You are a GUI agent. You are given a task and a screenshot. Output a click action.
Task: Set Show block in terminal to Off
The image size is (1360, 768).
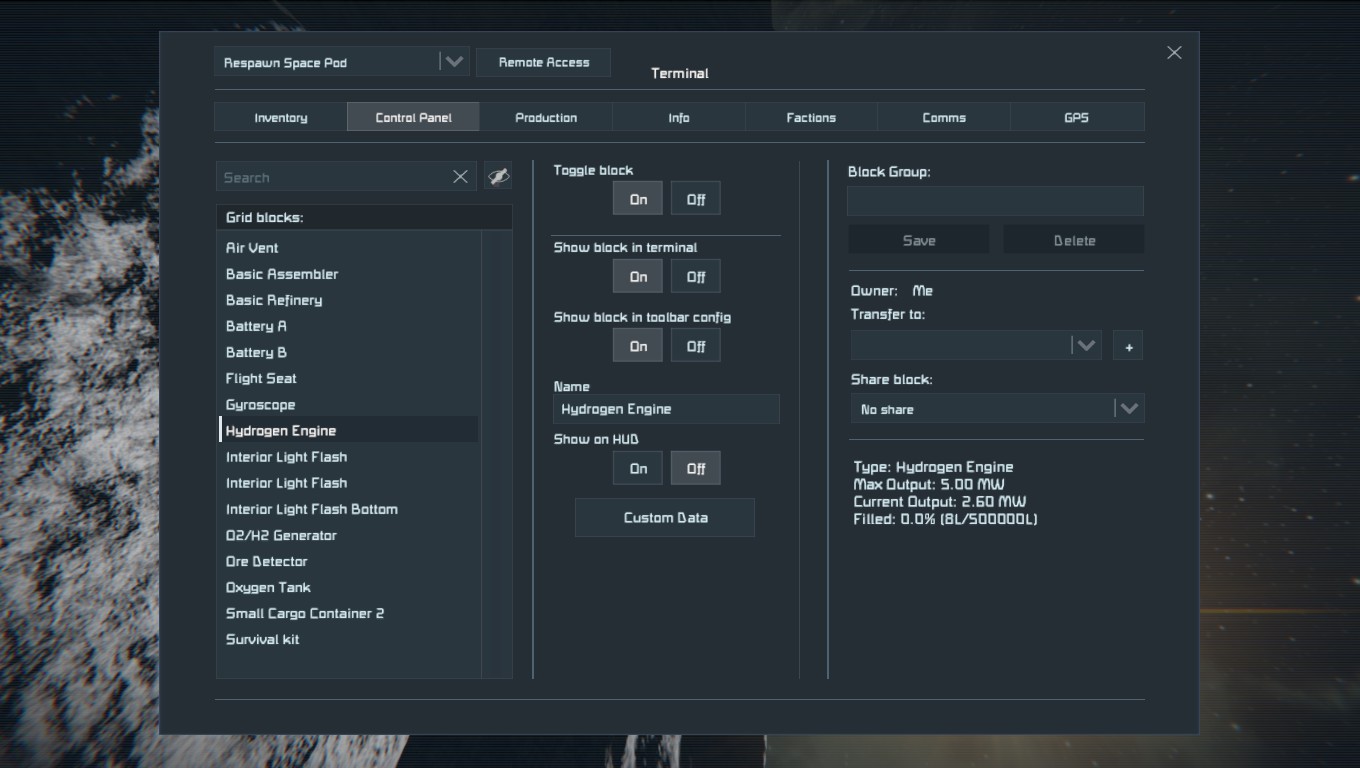(695, 277)
